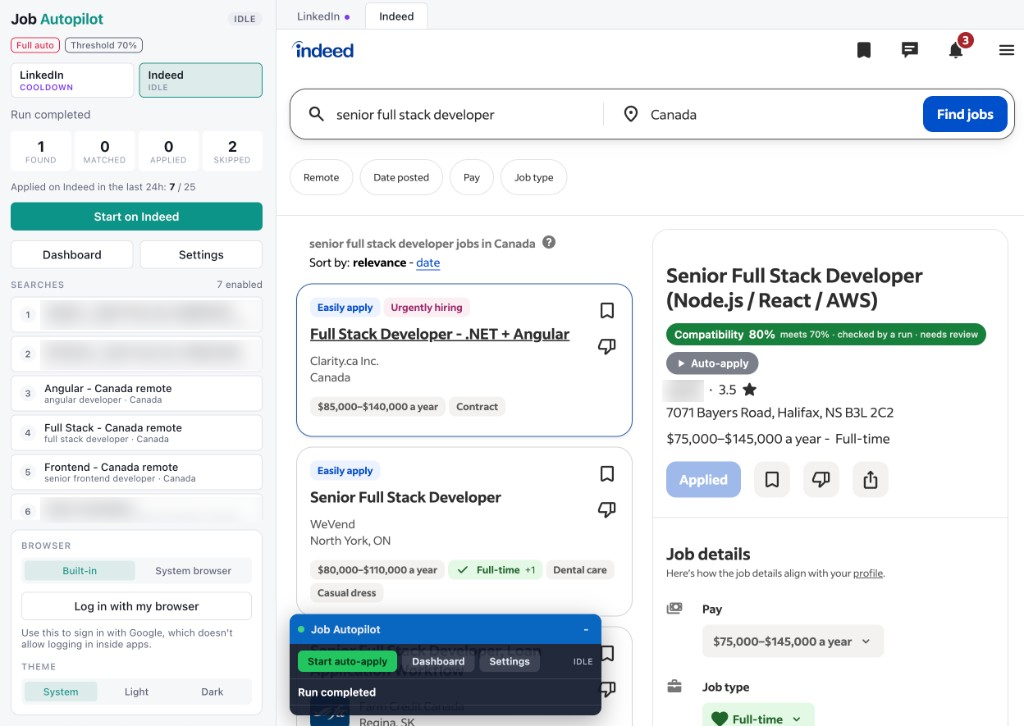Screen dimensions: 1024x726
Task: Open the Date posted filter
Action: (401, 177)
